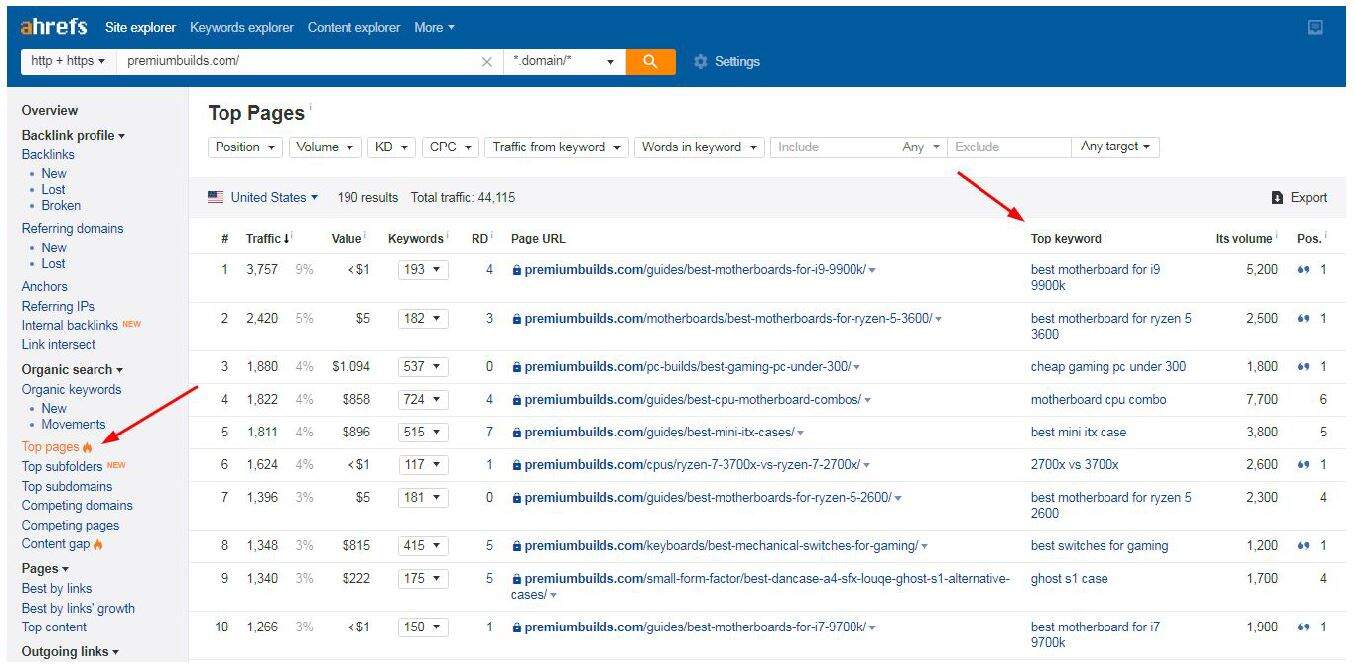1355x668 pixels.
Task: Click lock icon beside best-gaming-pc-under-300 URL
Action: [516, 367]
